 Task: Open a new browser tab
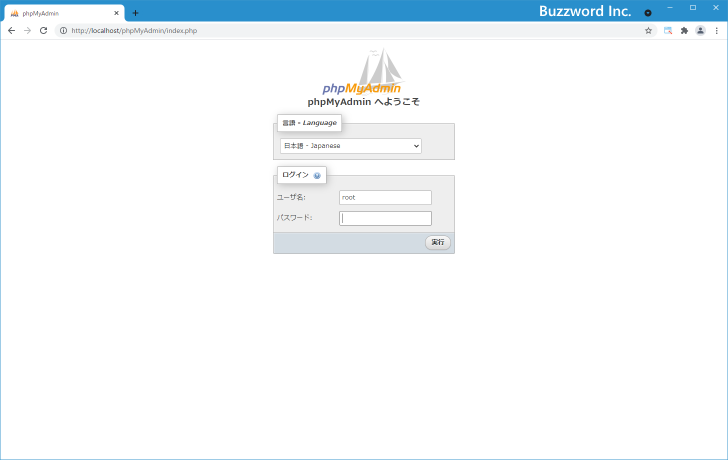[x=135, y=13]
